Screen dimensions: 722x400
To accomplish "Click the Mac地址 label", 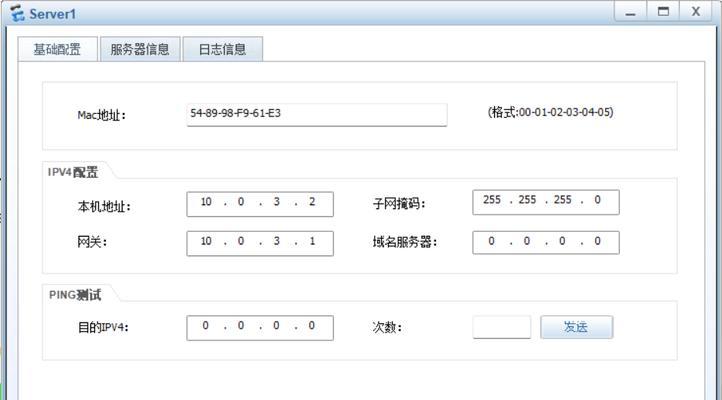I will (101, 115).
